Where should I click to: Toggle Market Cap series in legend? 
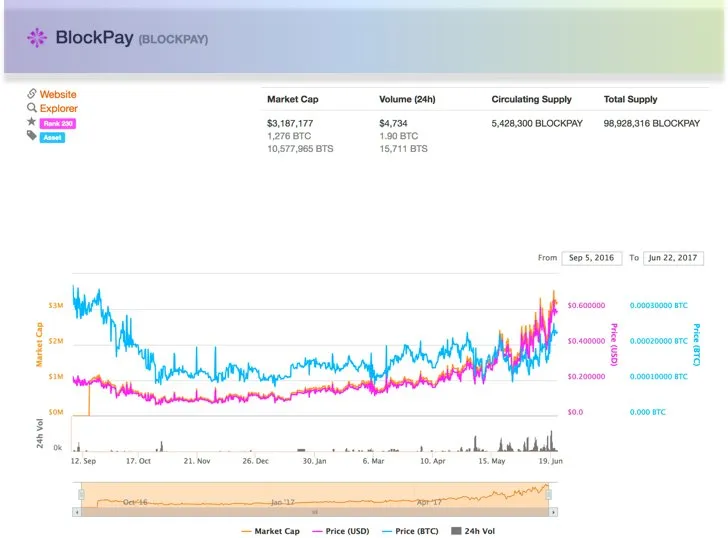click(271, 531)
